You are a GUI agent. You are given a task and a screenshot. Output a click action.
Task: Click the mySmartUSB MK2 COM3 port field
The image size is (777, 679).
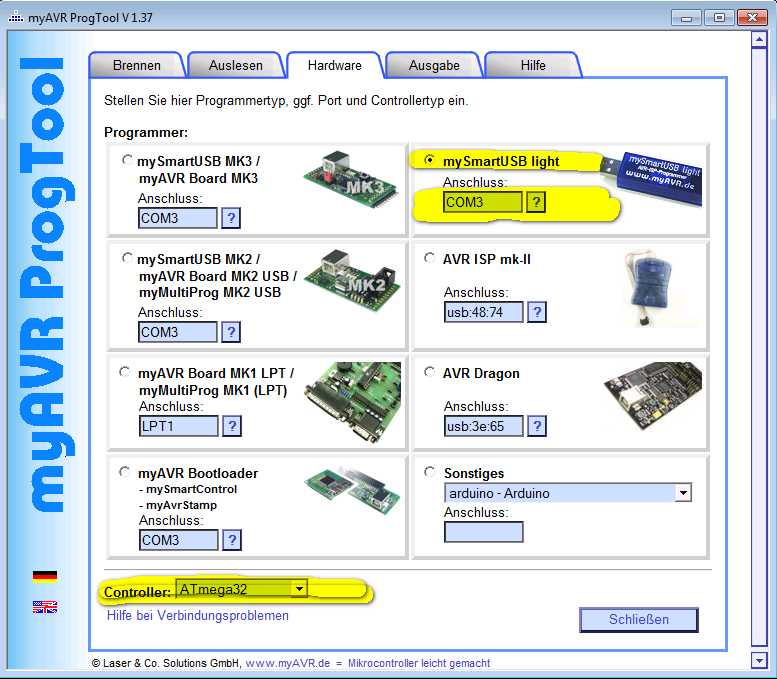[178, 332]
